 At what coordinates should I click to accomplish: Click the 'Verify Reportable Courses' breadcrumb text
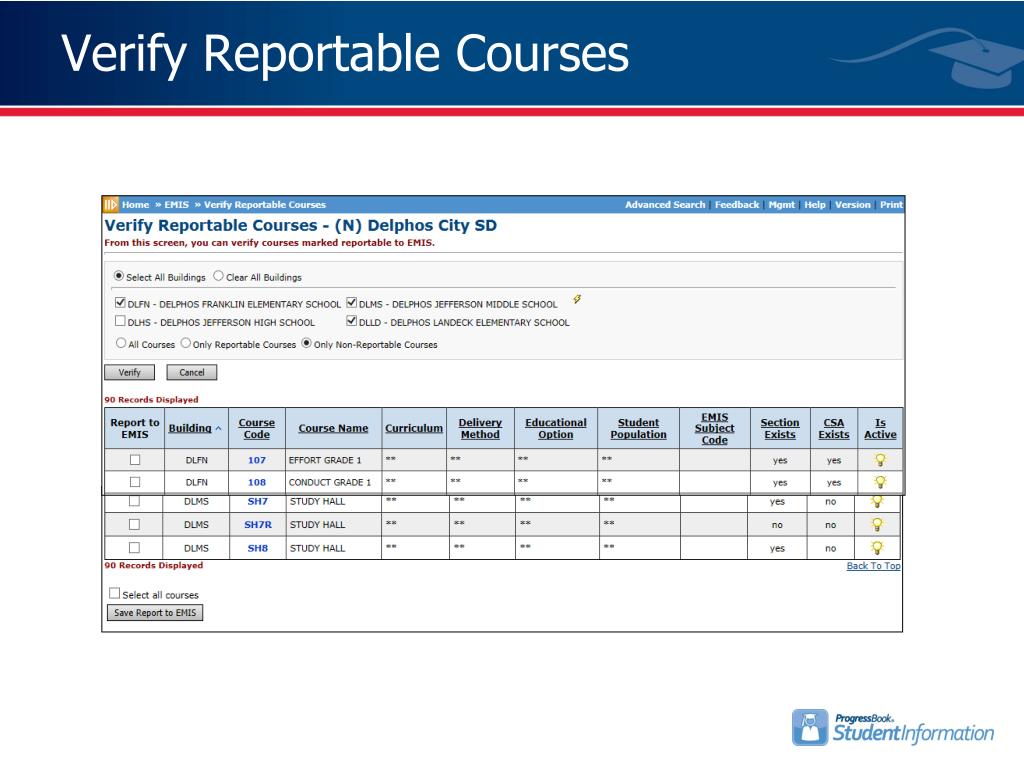[264, 204]
